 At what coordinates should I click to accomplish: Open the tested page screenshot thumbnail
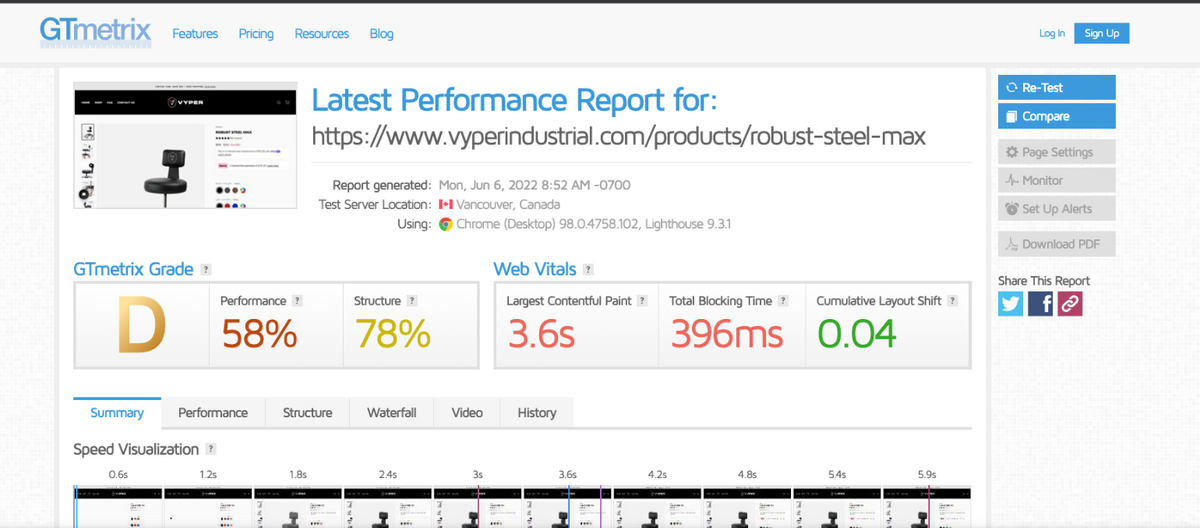pyautogui.click(x=185, y=145)
